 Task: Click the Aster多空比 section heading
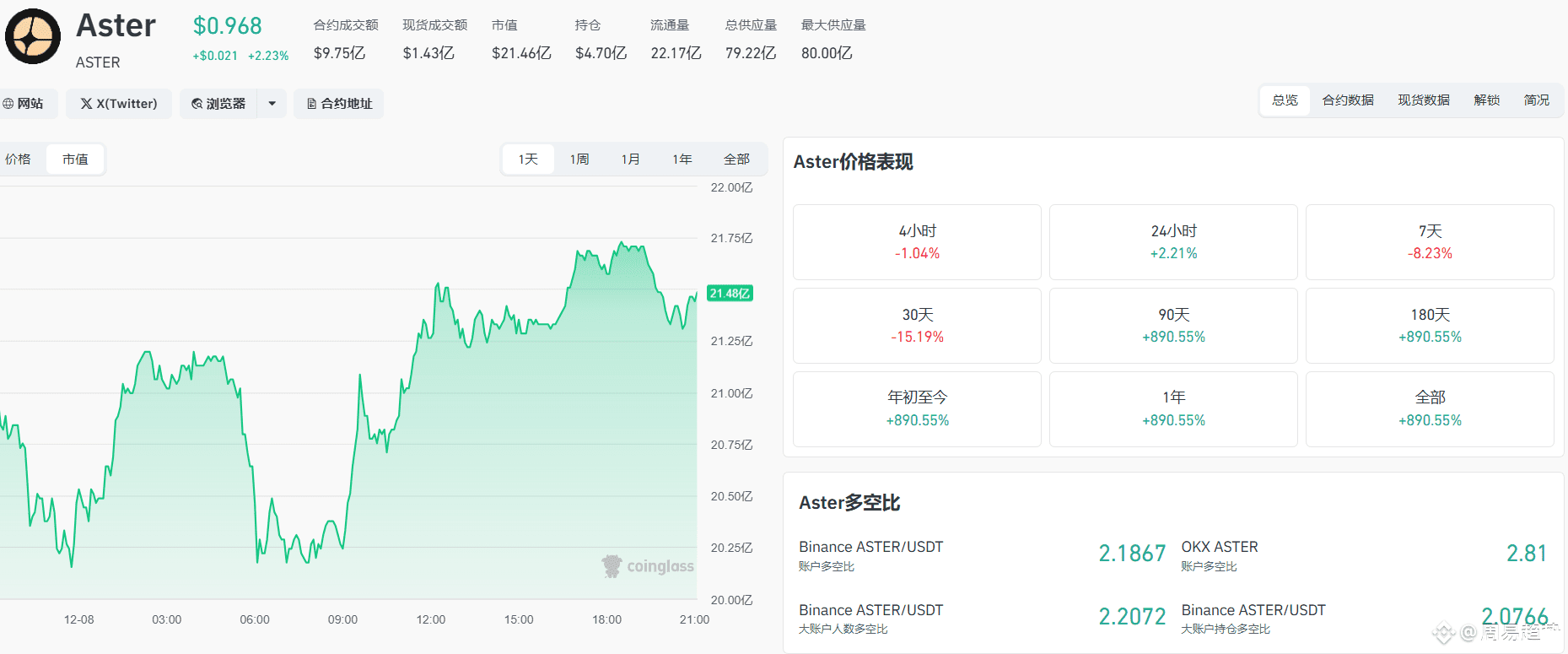point(849,503)
